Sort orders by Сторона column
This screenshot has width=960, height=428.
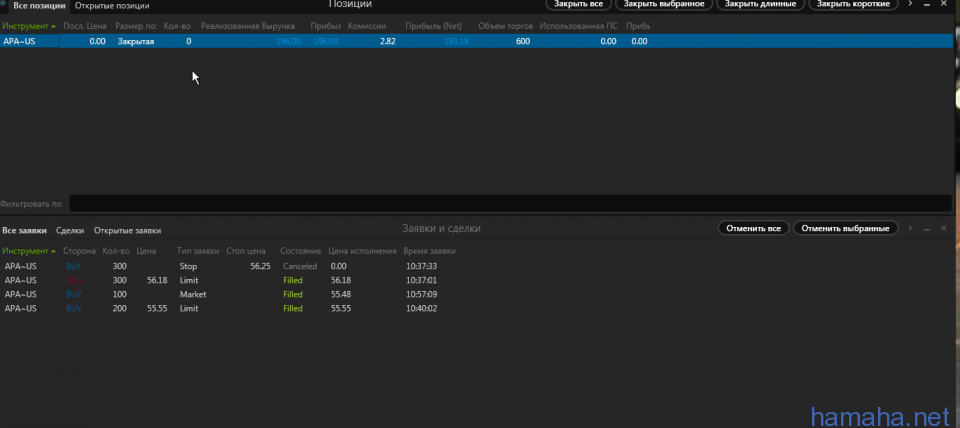(80, 251)
